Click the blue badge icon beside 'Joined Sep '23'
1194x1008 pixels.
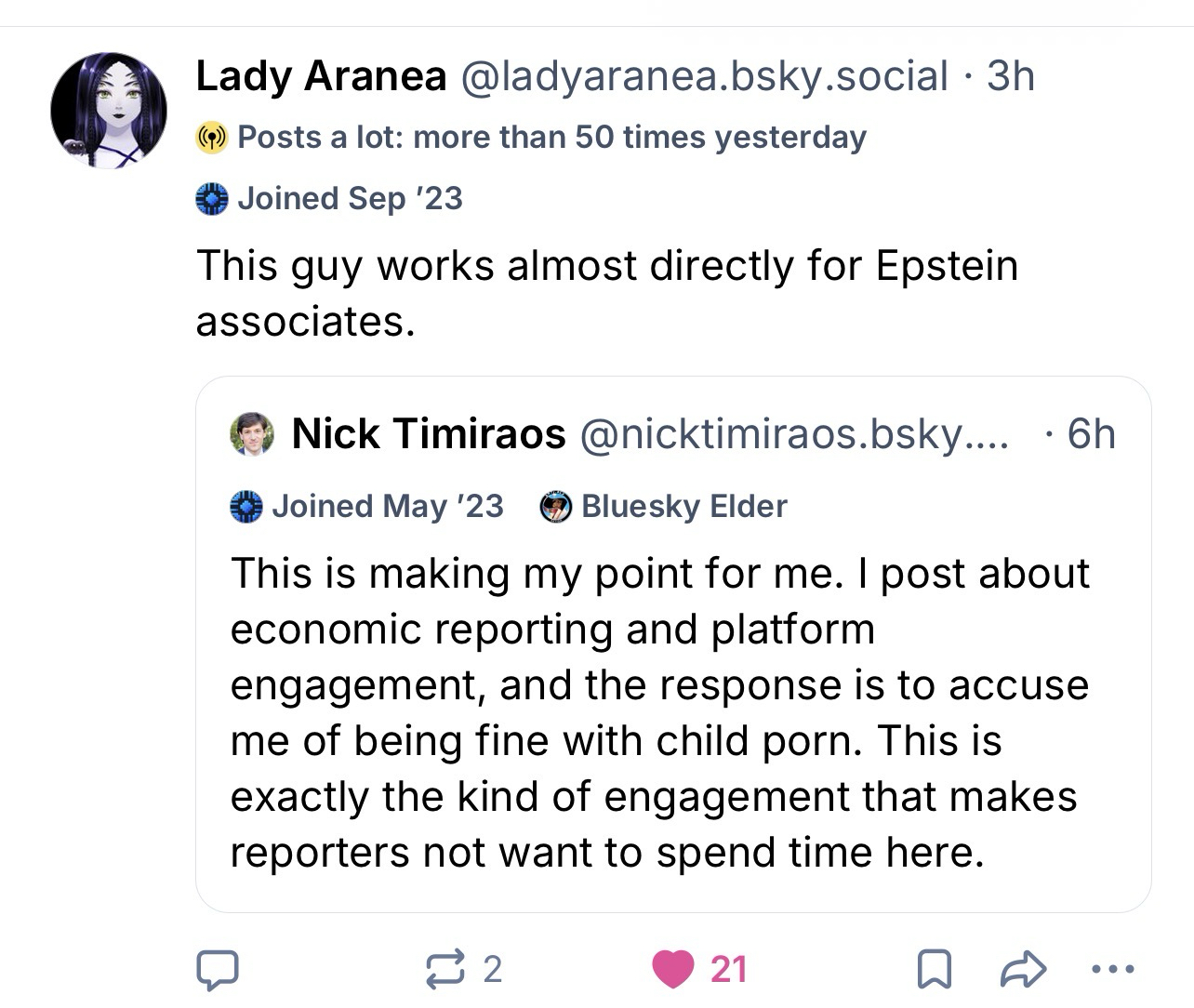pos(212,199)
